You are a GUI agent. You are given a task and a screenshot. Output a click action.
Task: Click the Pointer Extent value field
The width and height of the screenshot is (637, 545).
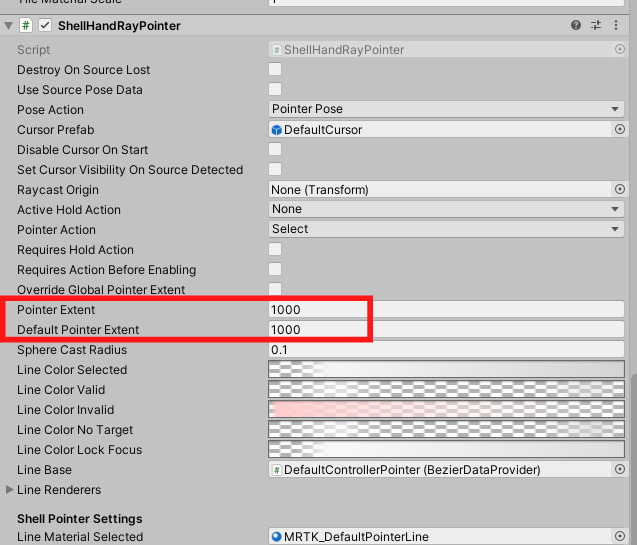click(446, 309)
